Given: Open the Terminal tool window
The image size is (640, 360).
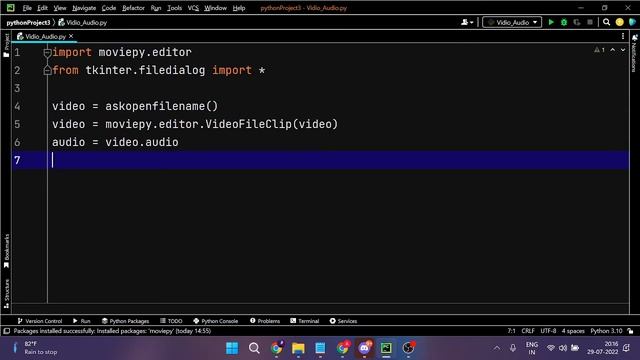Looking at the screenshot, I should 304,321.
